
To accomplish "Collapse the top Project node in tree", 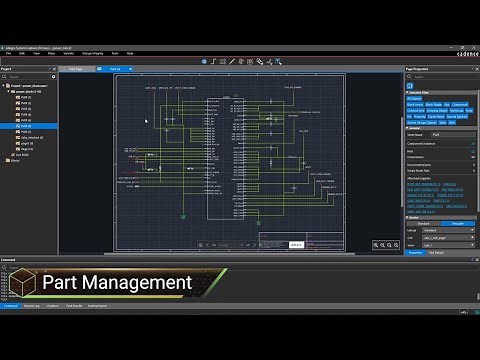I will 3,86.
